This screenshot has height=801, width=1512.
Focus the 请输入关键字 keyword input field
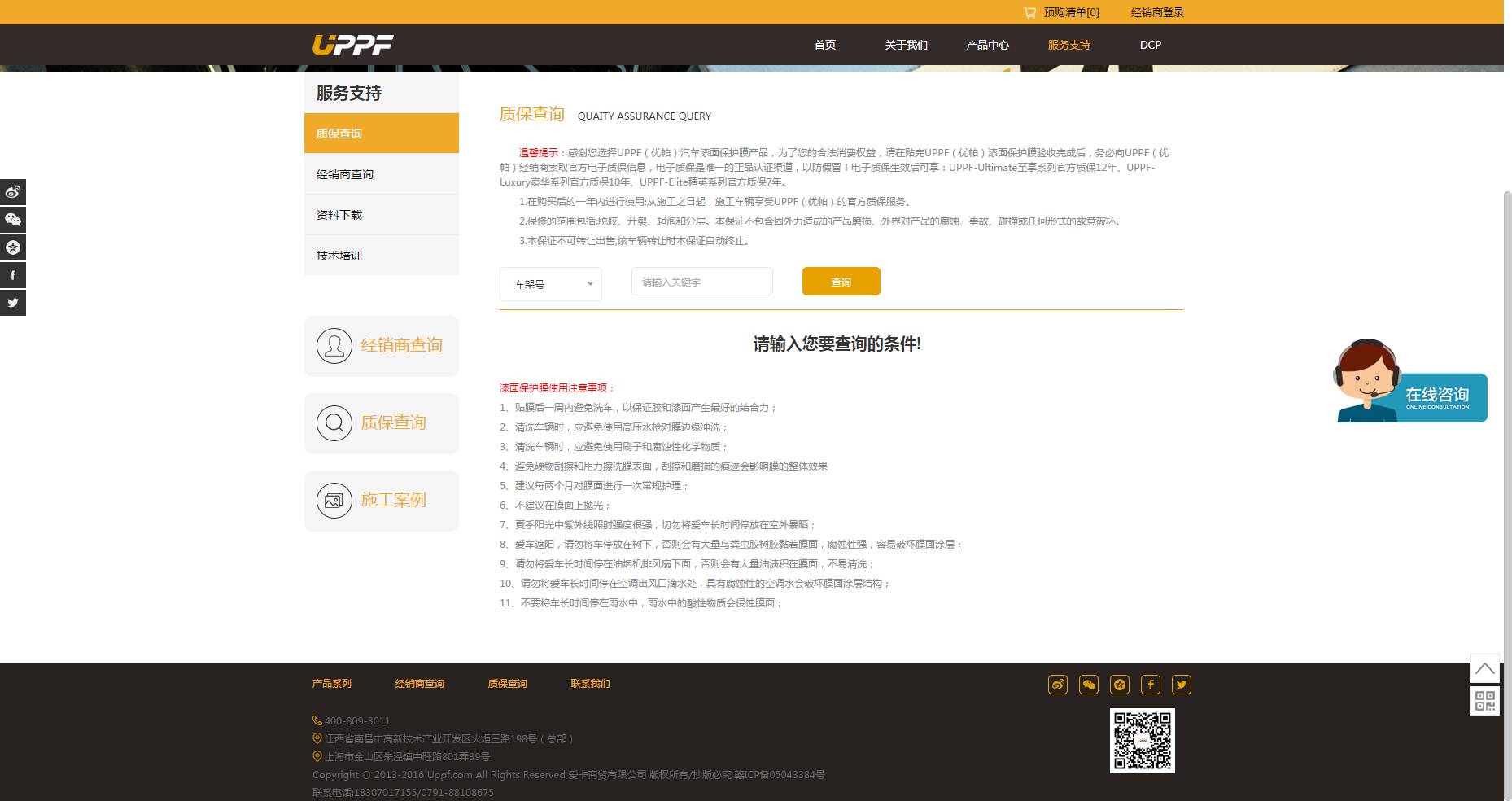[702, 282]
